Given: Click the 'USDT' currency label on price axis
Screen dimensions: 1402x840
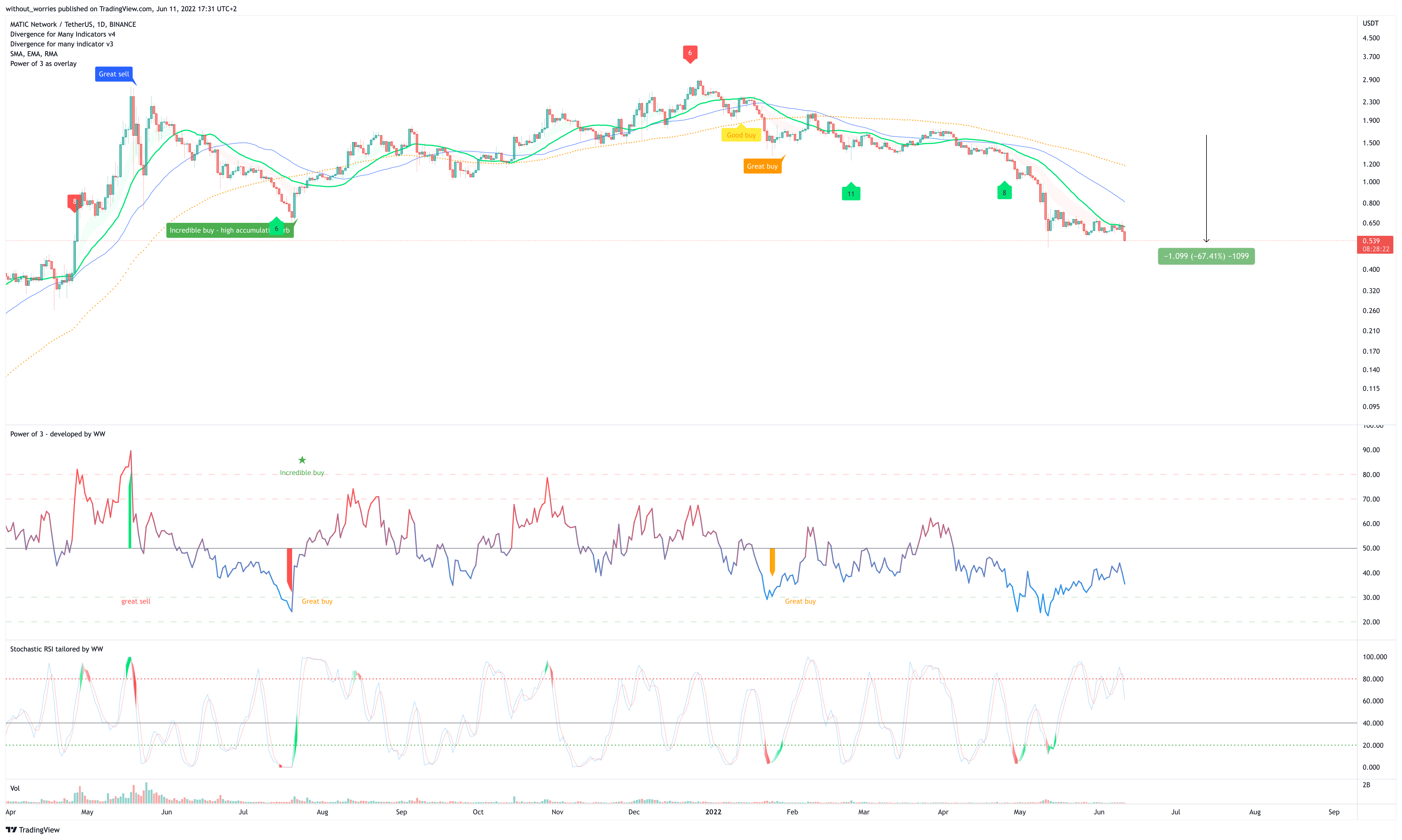Looking at the screenshot, I should [1370, 23].
